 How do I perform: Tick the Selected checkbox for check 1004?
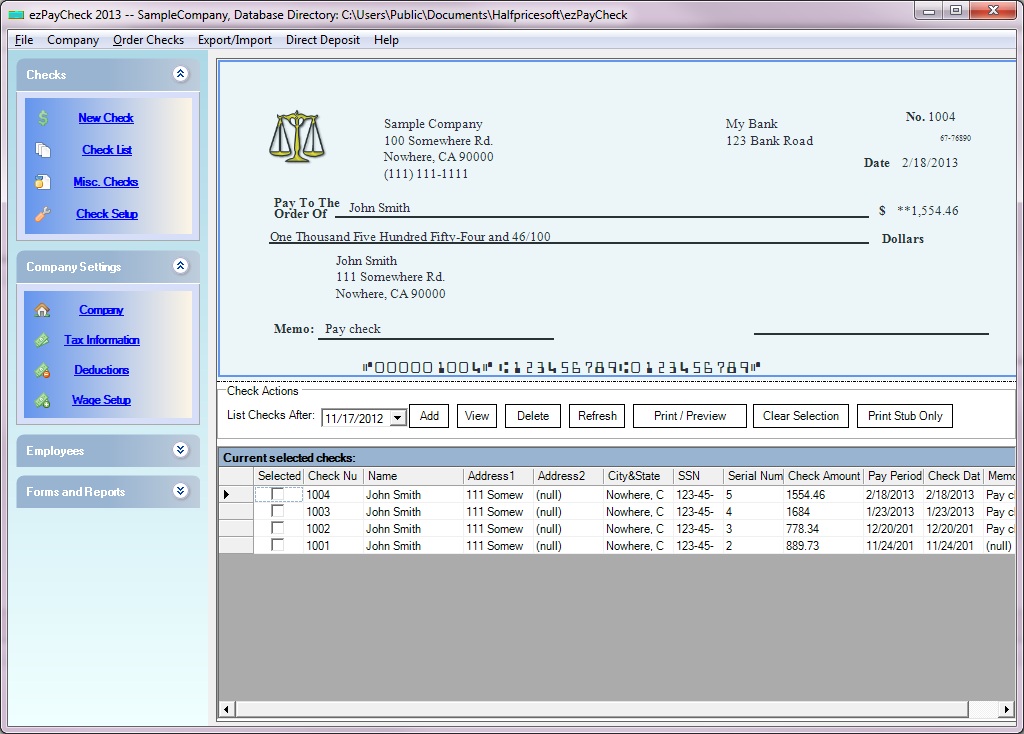point(278,494)
